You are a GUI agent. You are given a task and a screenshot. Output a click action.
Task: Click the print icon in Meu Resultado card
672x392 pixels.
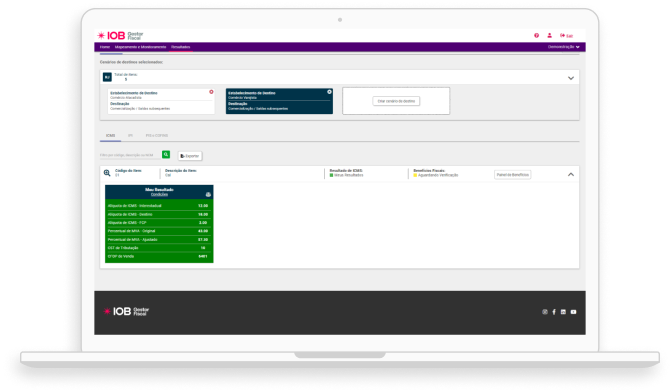click(x=208, y=195)
